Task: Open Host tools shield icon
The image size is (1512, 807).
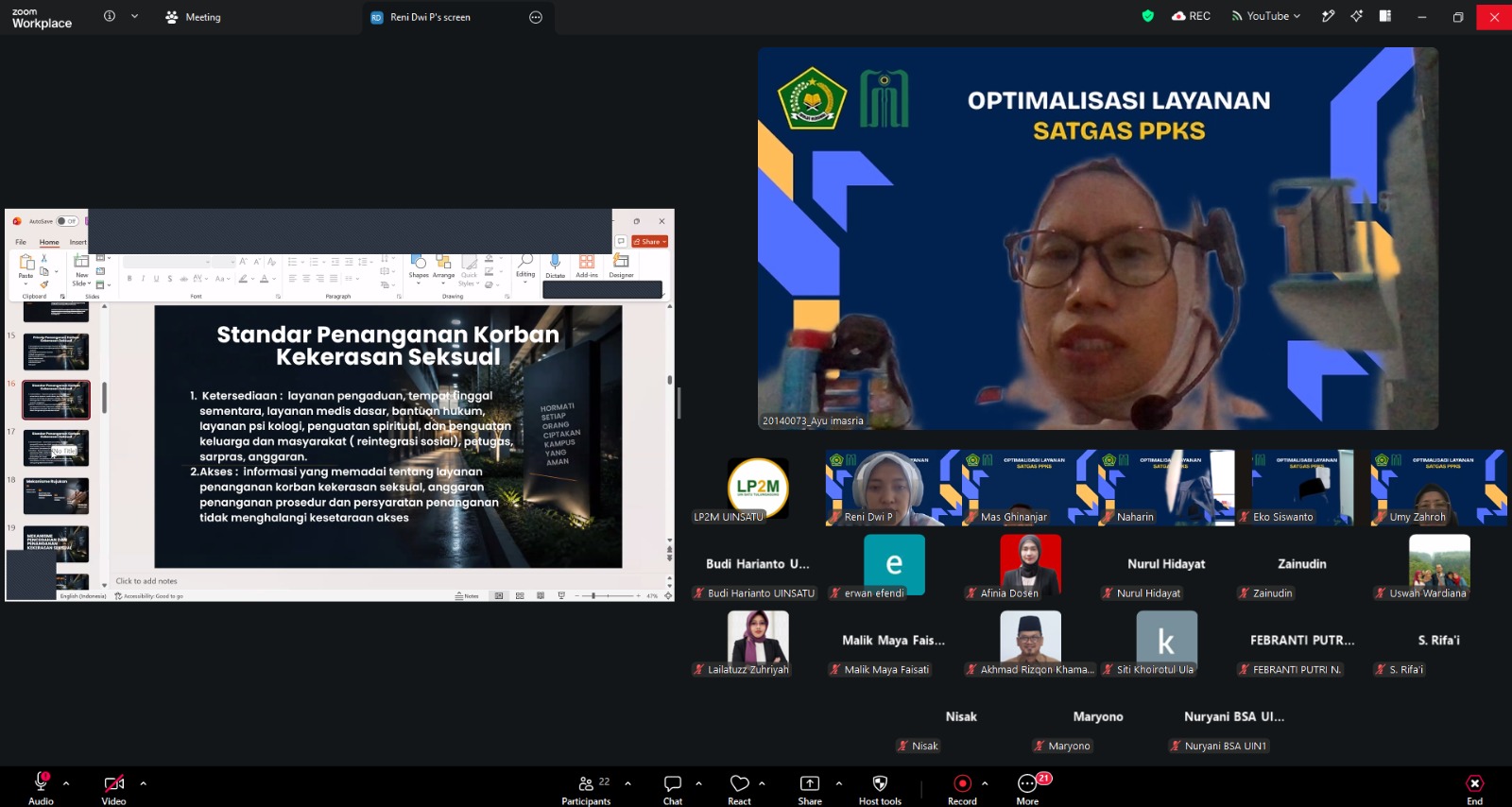Action: point(880,783)
